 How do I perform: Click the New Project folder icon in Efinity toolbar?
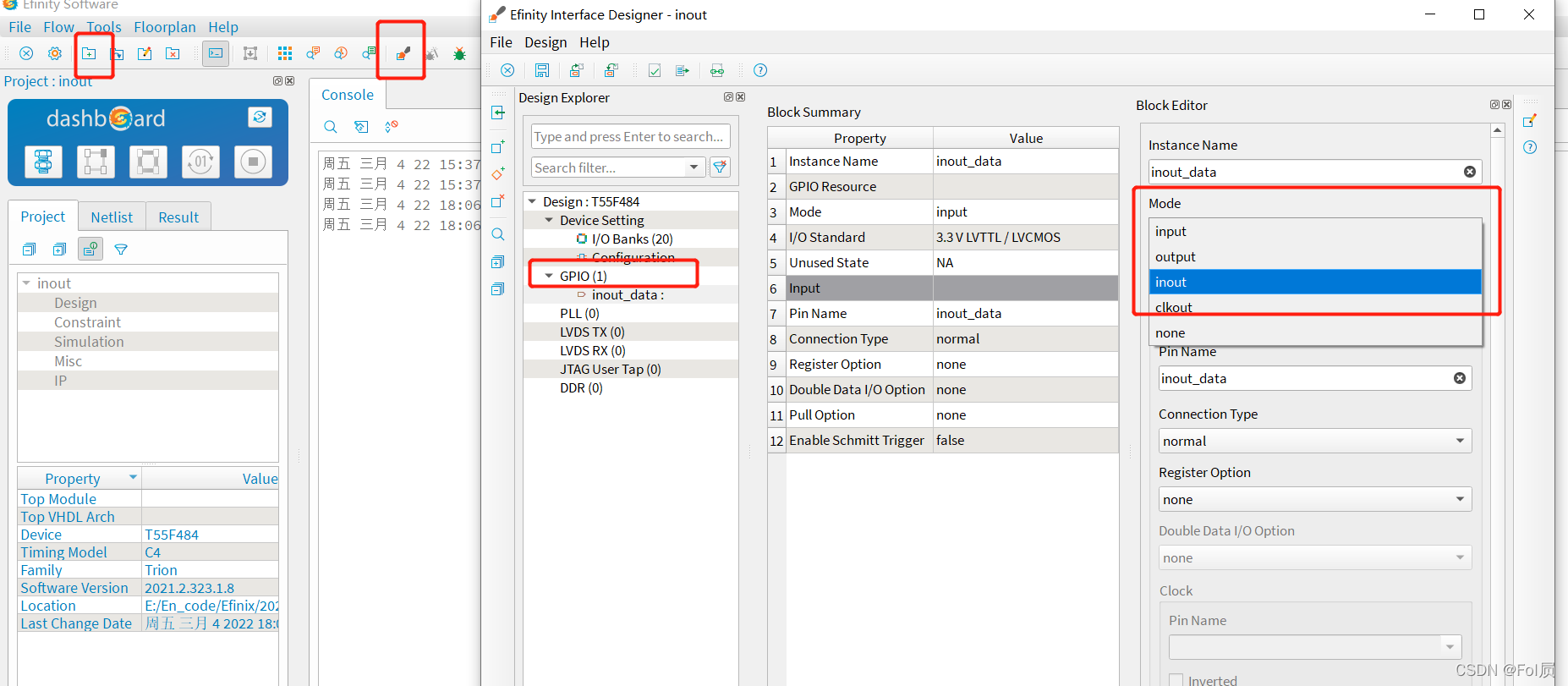(x=89, y=53)
